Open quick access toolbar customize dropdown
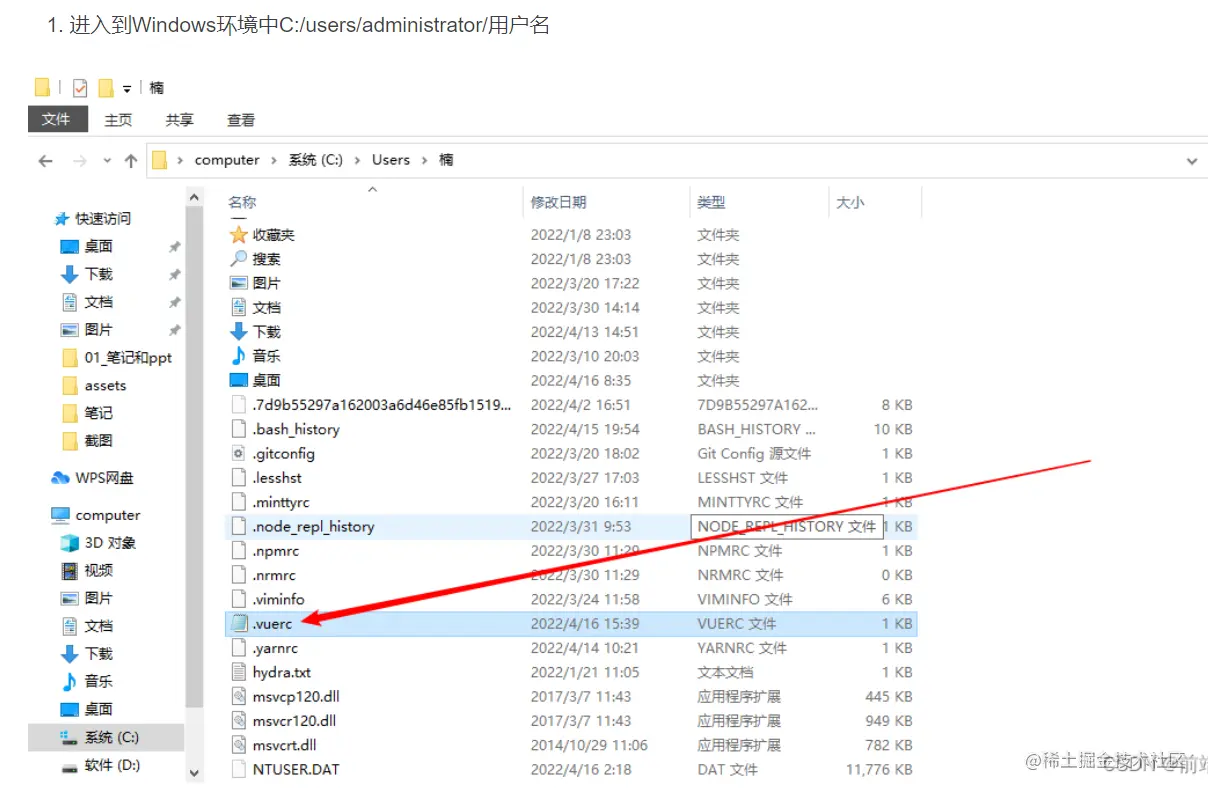 tap(127, 88)
